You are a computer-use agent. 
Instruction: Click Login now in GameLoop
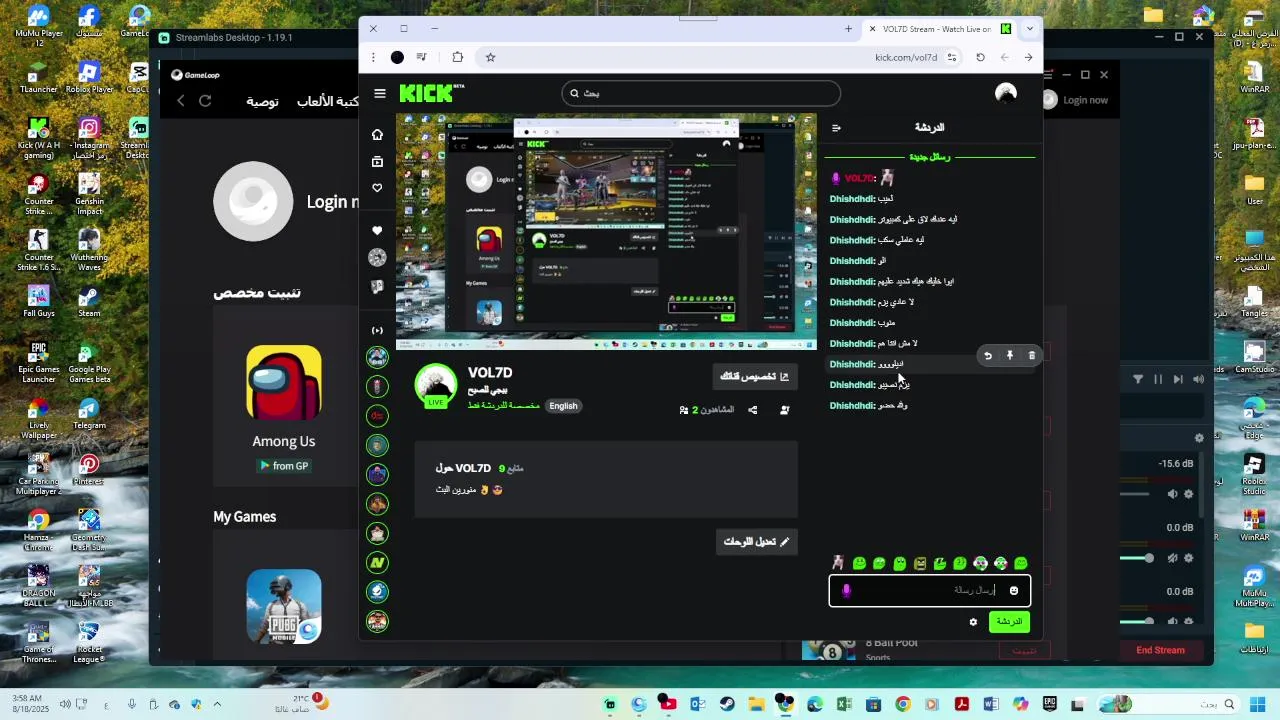coord(1085,100)
